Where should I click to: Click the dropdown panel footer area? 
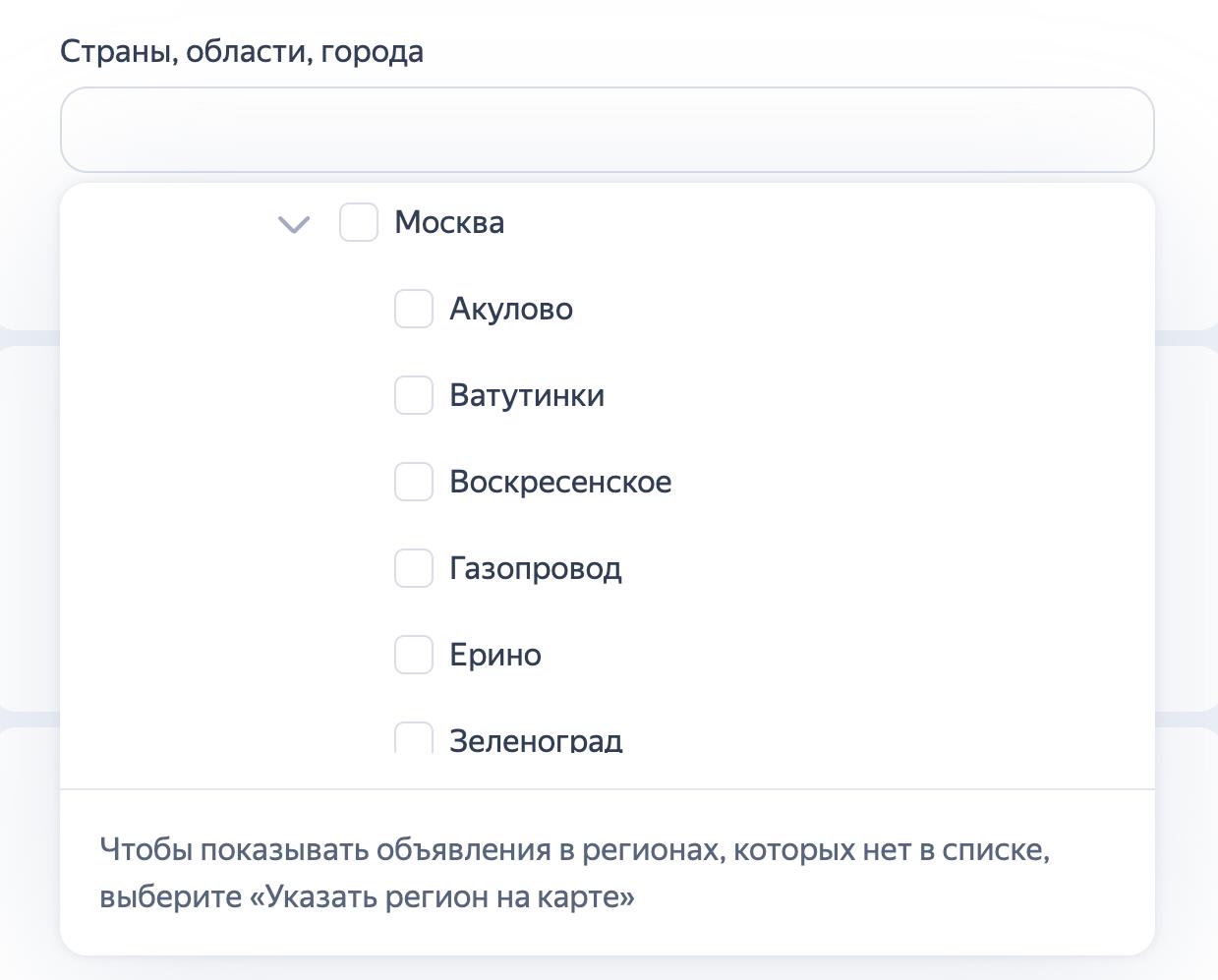607,875
